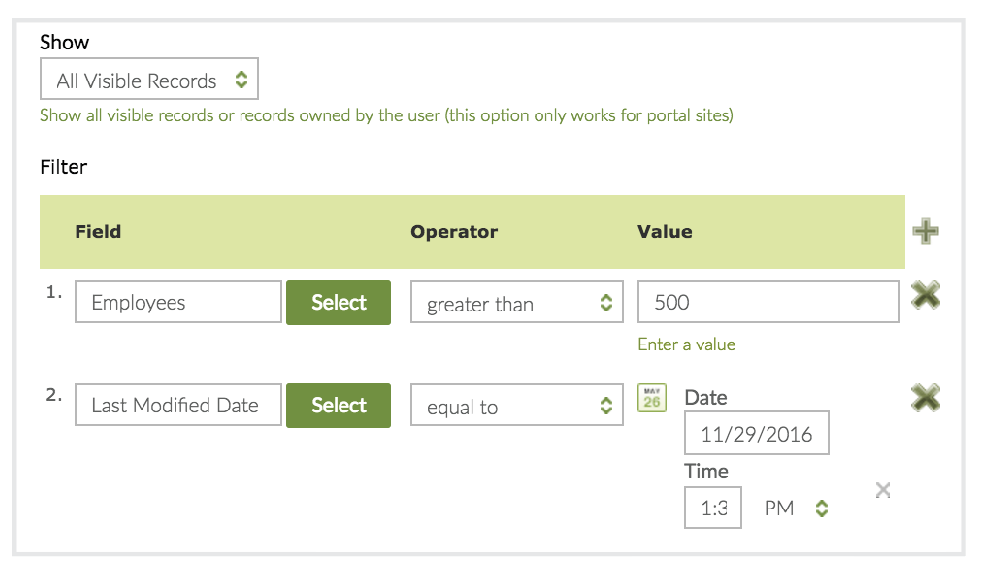The image size is (982, 570).
Task: Click the Employees field text box
Action: (178, 302)
